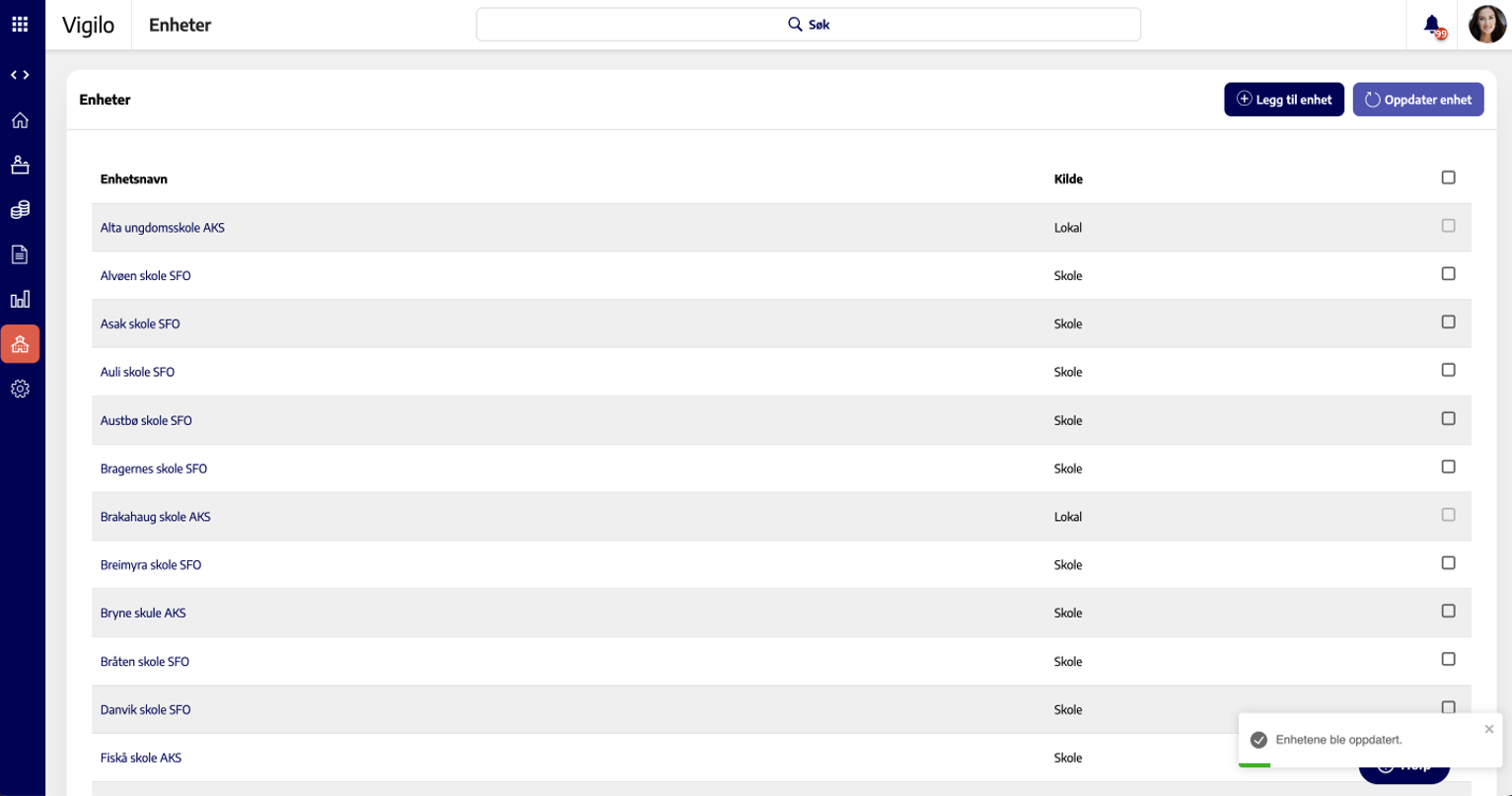Screen dimensions: 1512x796
Task: Open the Asak skole SFO link
Action: click(140, 325)
